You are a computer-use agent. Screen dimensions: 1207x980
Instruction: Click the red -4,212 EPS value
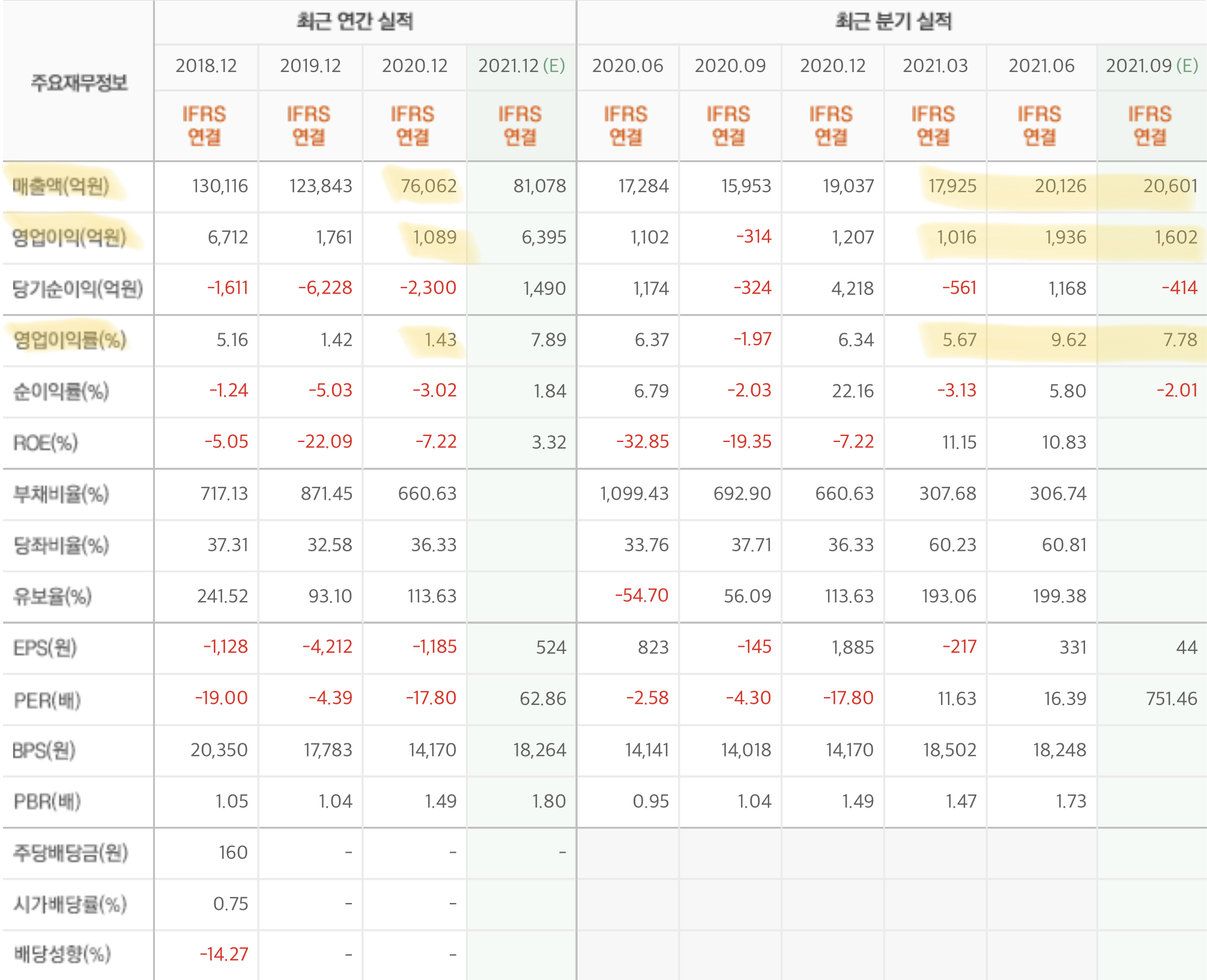point(327,647)
